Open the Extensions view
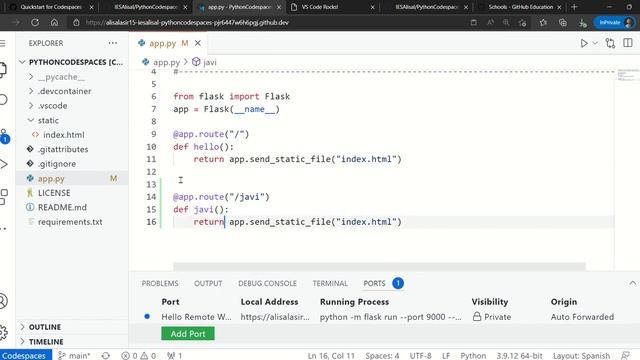Screen dimensions: 640x360 point(4,196)
